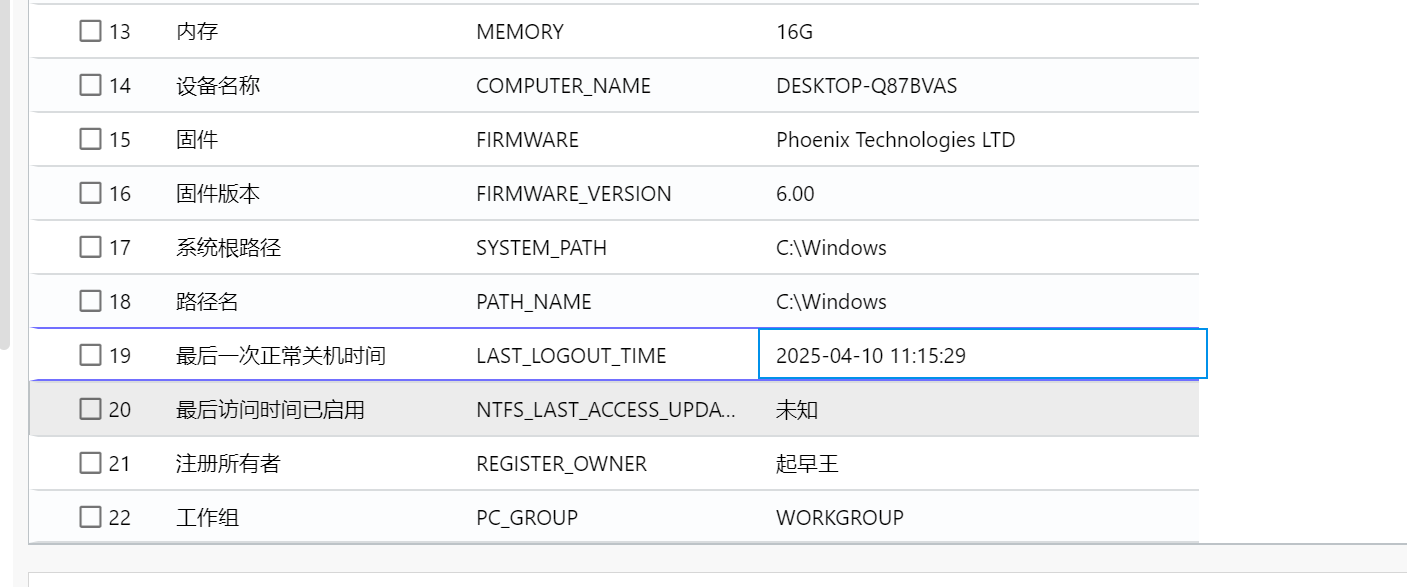Screen dimensions: 1407x587
Task: Click the WORKGROUP value cell
Action: pyautogui.click(x=839, y=518)
